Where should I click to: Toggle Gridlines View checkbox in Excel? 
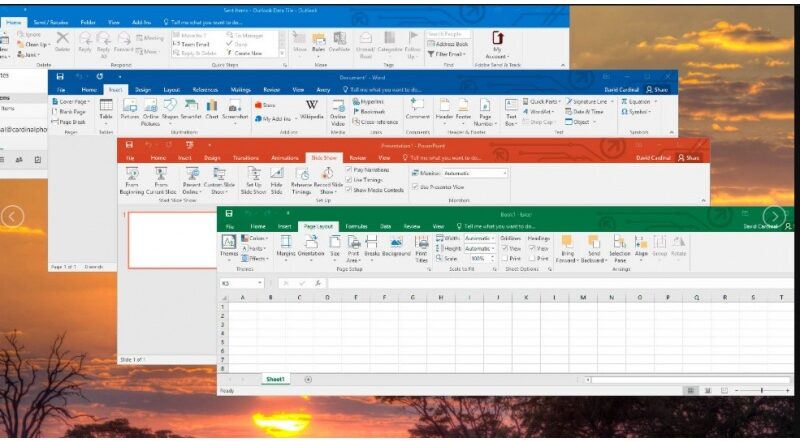point(504,248)
